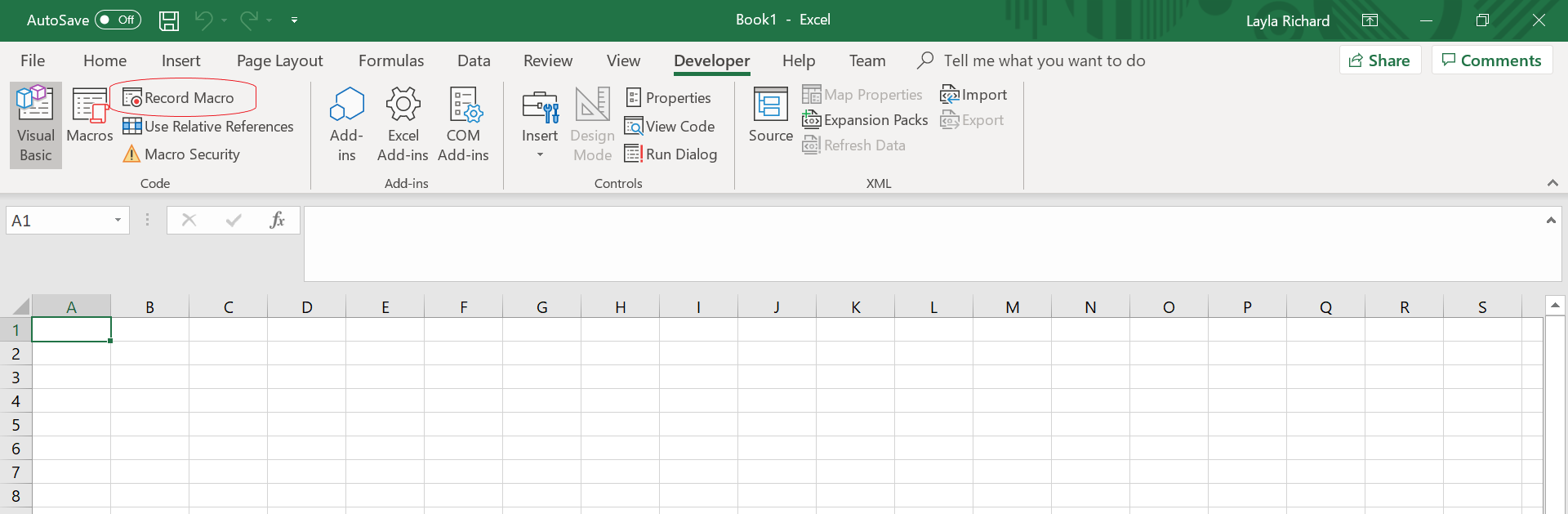Viewport: 1568px width, 514px height.
Task: Toggle Use Relative References
Action: [x=208, y=127]
